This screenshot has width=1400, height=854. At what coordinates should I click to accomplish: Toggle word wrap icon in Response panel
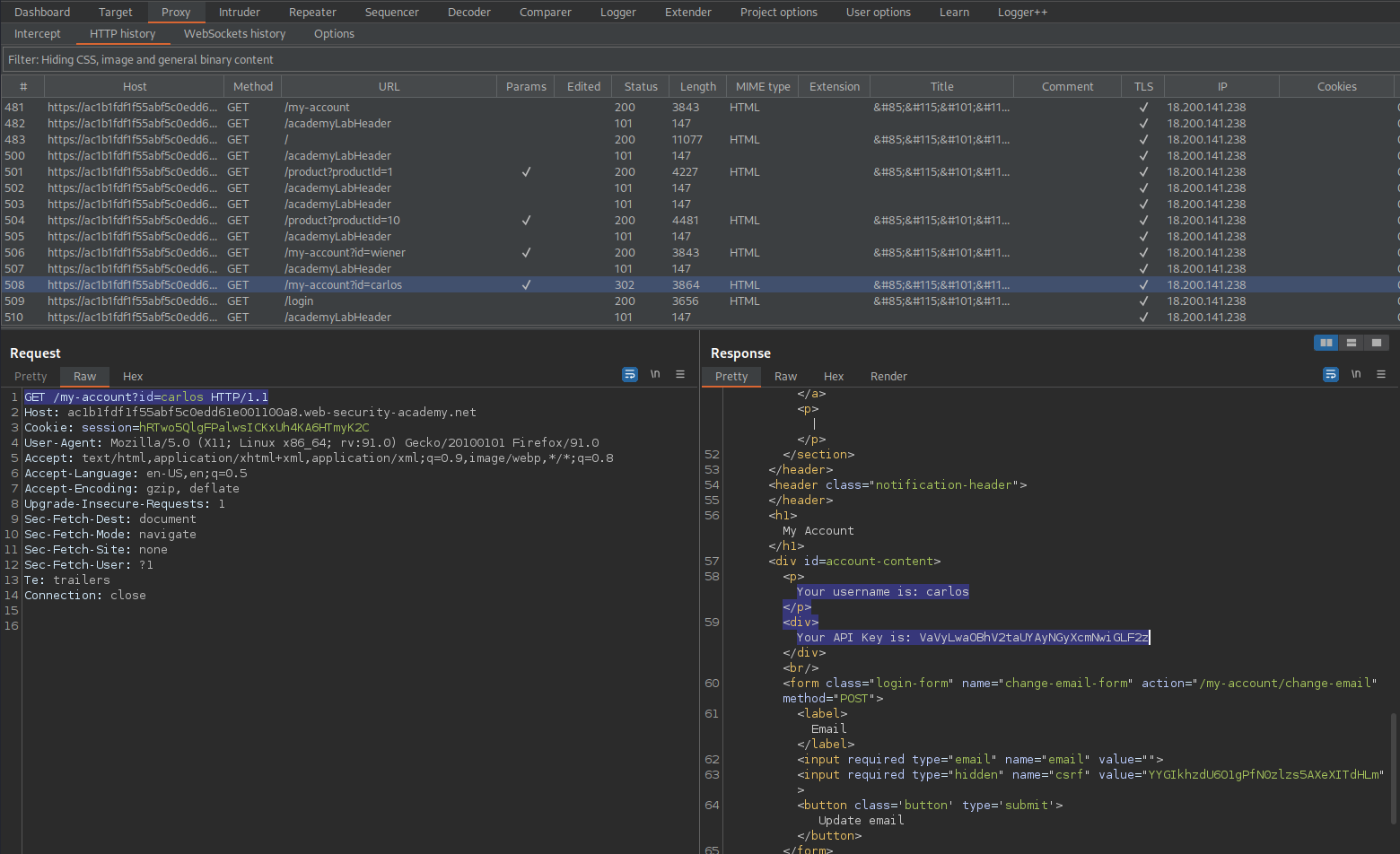pos(1331,374)
